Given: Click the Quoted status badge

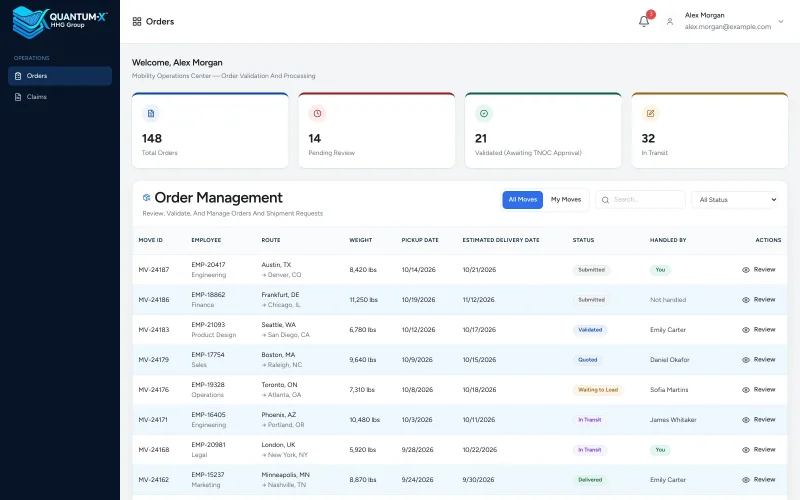Looking at the screenshot, I should [588, 360].
